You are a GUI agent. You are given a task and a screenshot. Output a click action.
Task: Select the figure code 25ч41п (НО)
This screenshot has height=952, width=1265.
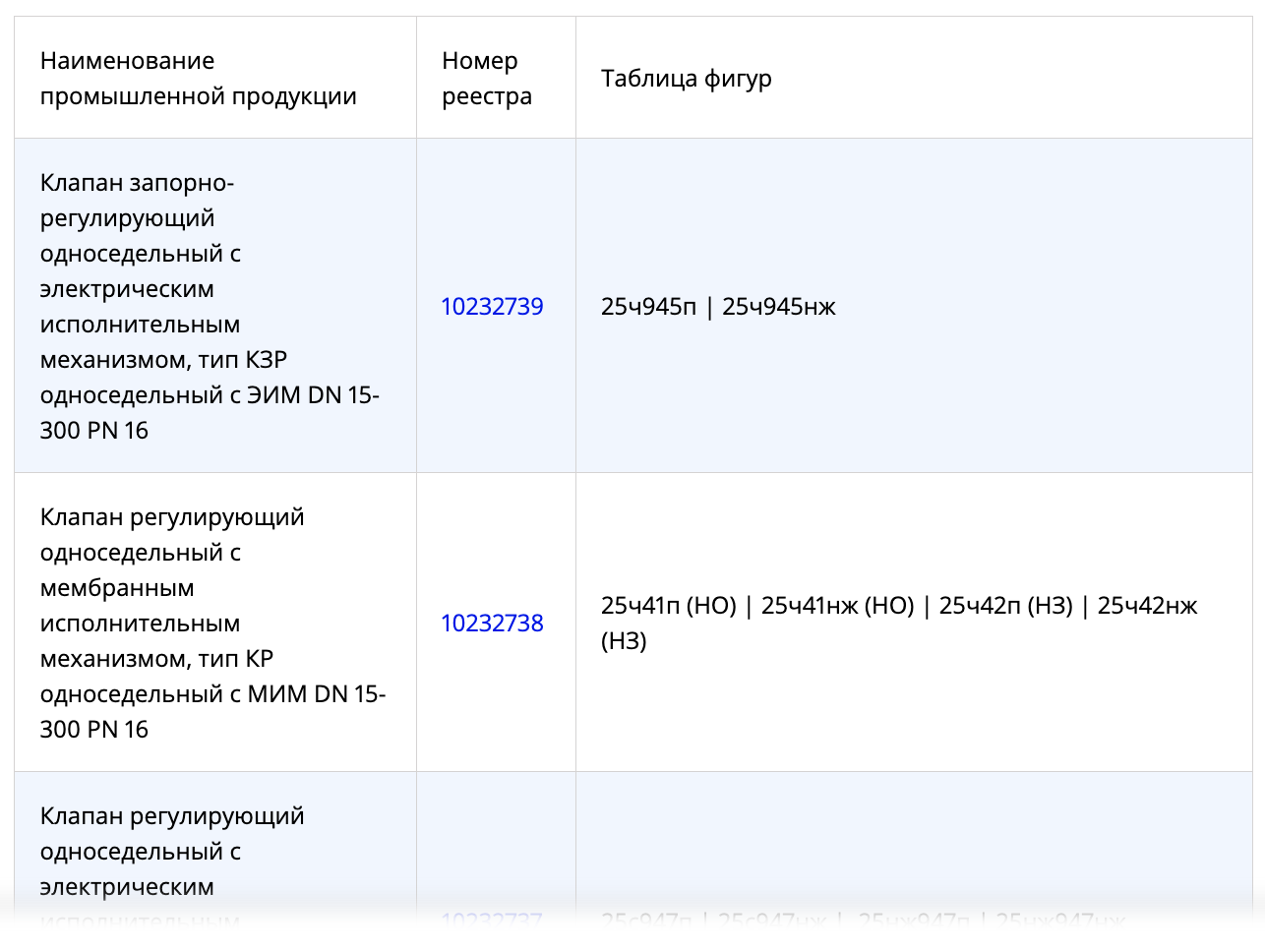669,605
